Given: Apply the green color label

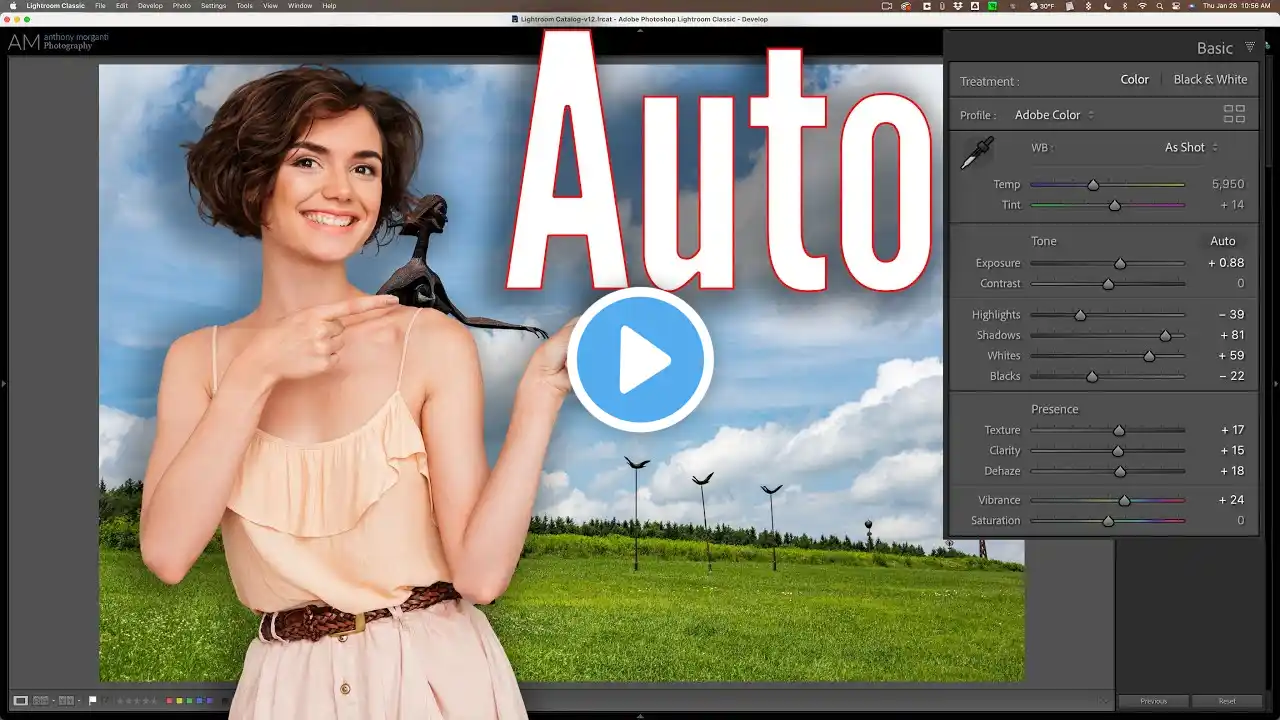Looking at the screenshot, I should tap(188, 701).
